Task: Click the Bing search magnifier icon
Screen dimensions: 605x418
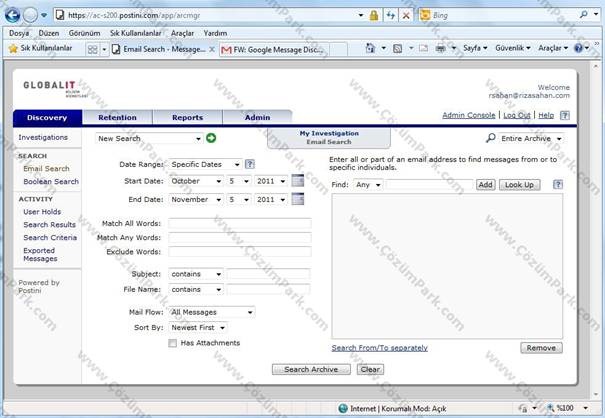Action: tap(584, 15)
